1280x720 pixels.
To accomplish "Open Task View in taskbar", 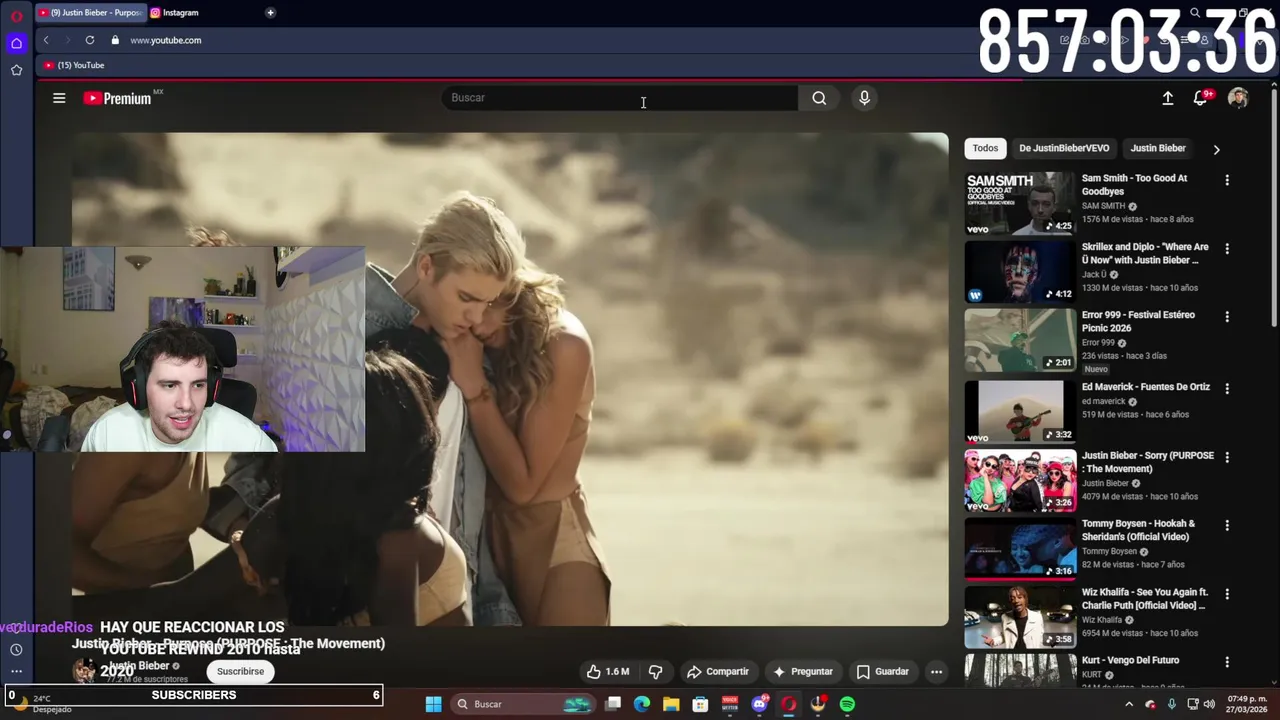I will (613, 704).
